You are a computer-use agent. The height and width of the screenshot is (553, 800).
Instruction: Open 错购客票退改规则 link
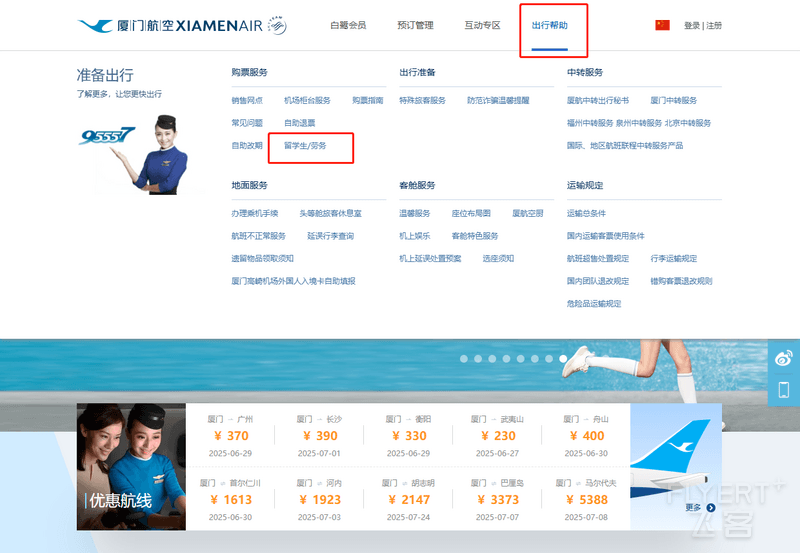click(x=681, y=281)
